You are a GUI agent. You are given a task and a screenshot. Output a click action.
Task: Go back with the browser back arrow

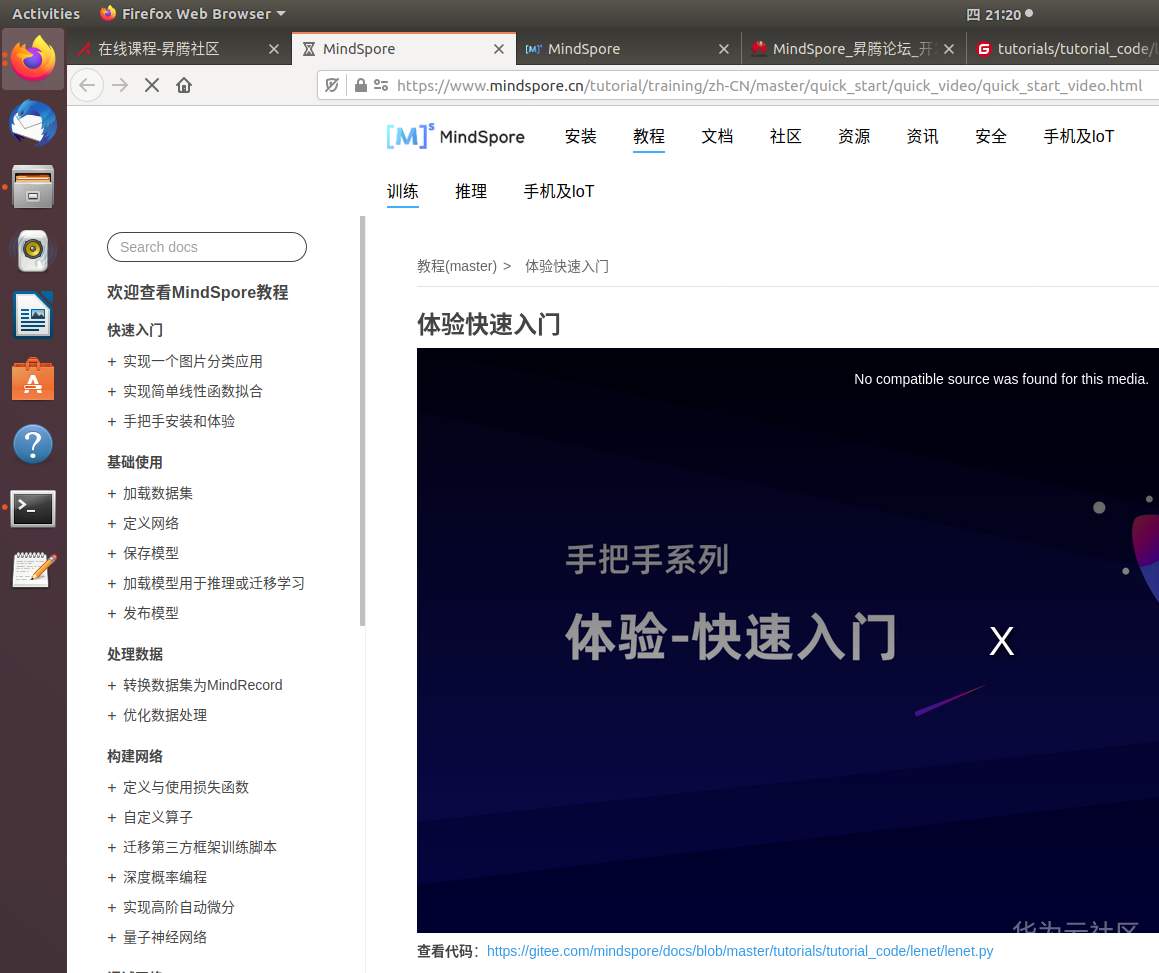point(87,85)
